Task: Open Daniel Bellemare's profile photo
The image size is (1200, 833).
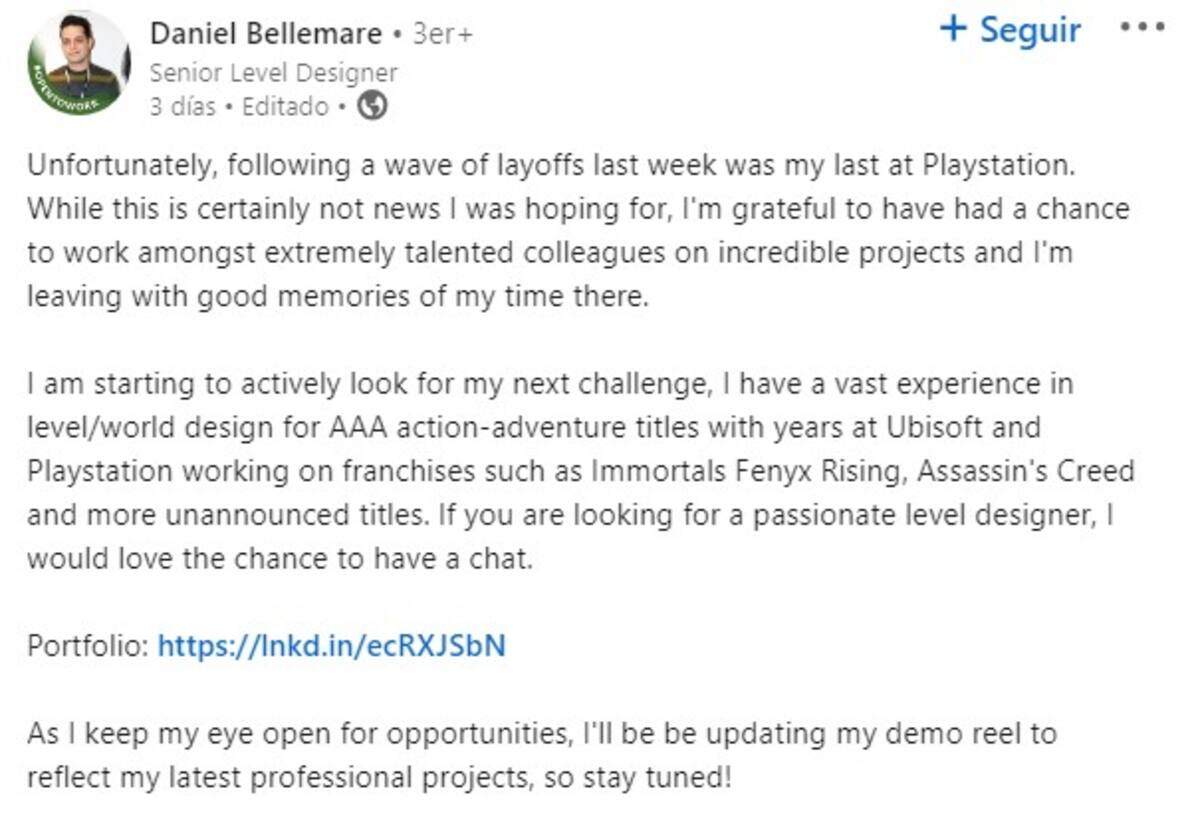Action: [x=78, y=62]
